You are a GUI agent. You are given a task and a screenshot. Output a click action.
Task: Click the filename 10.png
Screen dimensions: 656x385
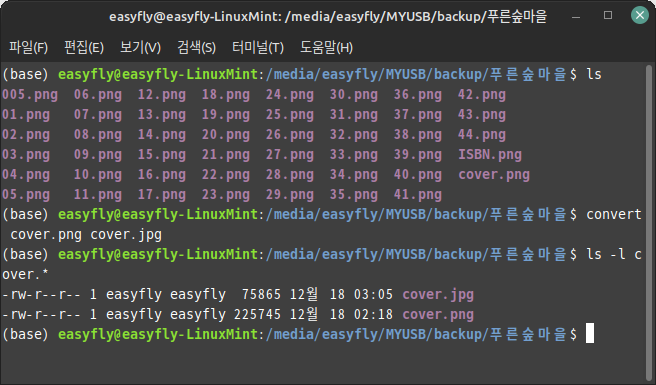coord(98,175)
